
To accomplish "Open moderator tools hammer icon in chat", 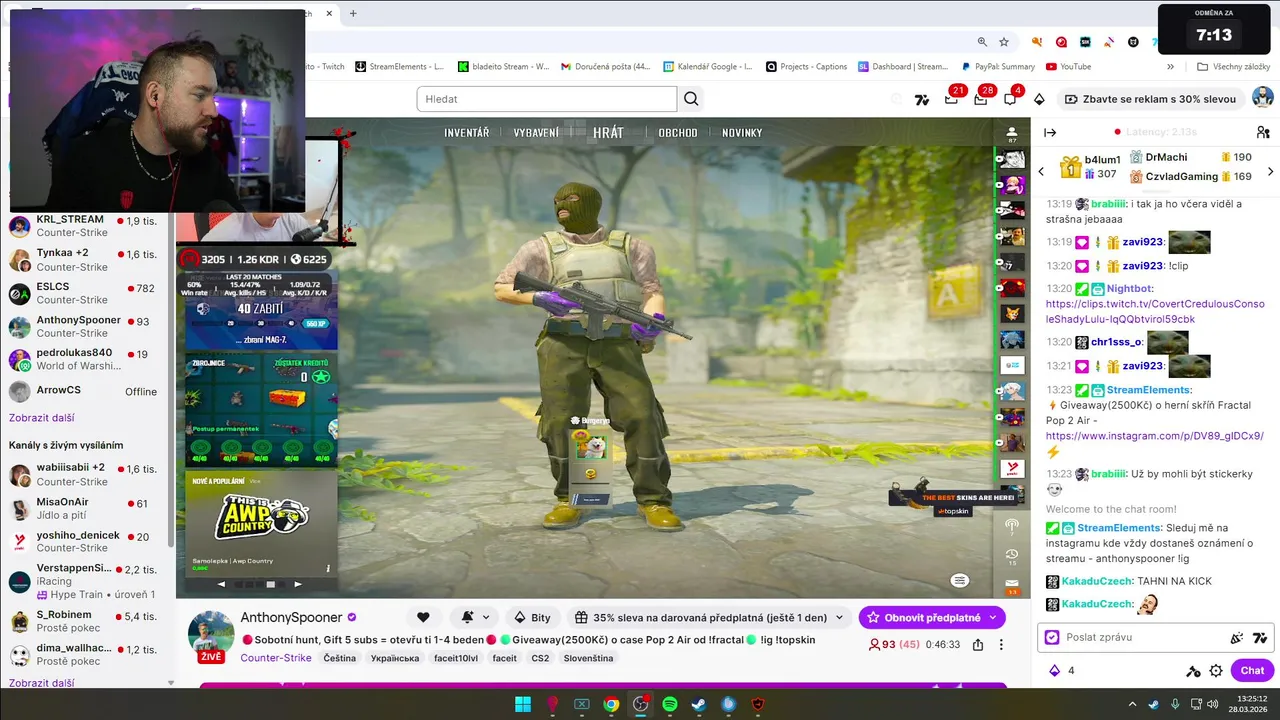I will tap(1193, 671).
